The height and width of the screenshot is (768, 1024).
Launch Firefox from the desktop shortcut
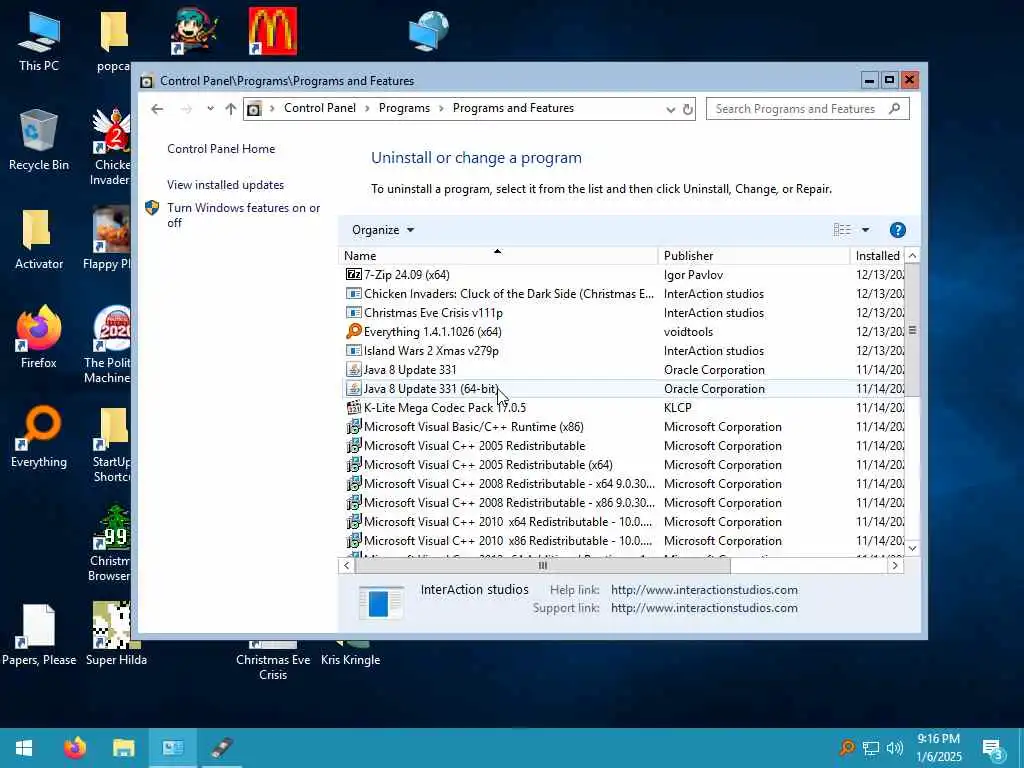point(39,338)
